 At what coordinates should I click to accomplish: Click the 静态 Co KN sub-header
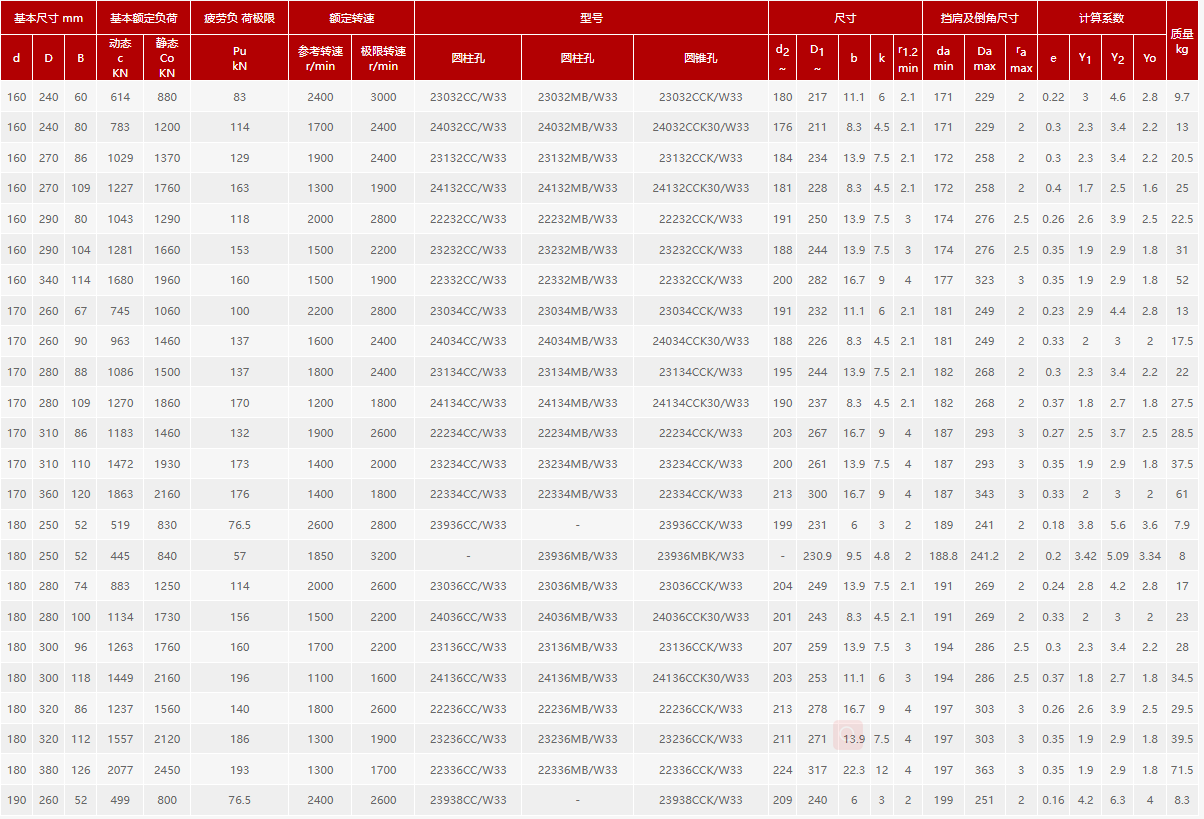[167, 58]
